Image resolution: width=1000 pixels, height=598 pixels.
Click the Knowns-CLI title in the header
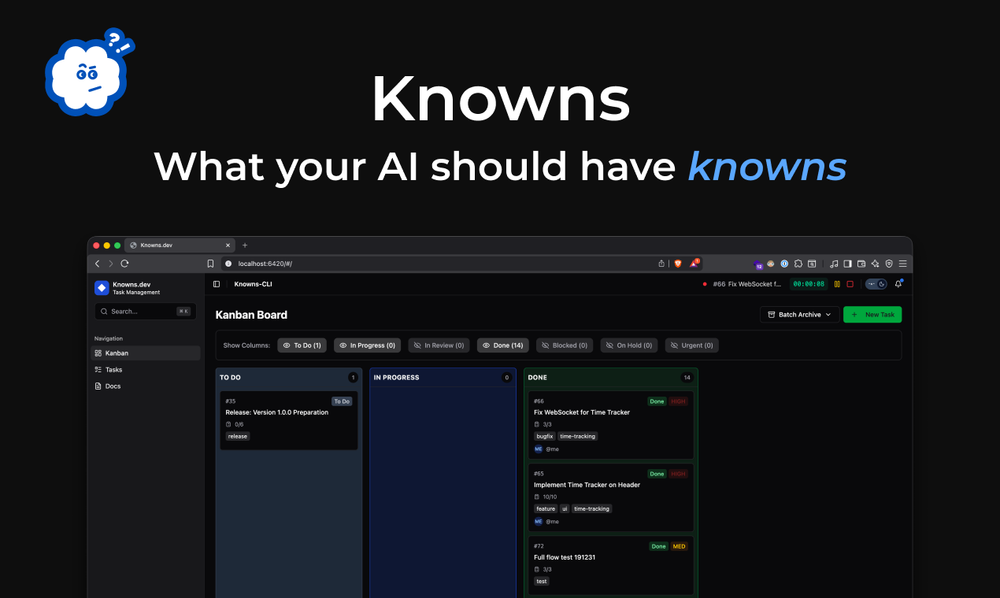(x=253, y=284)
